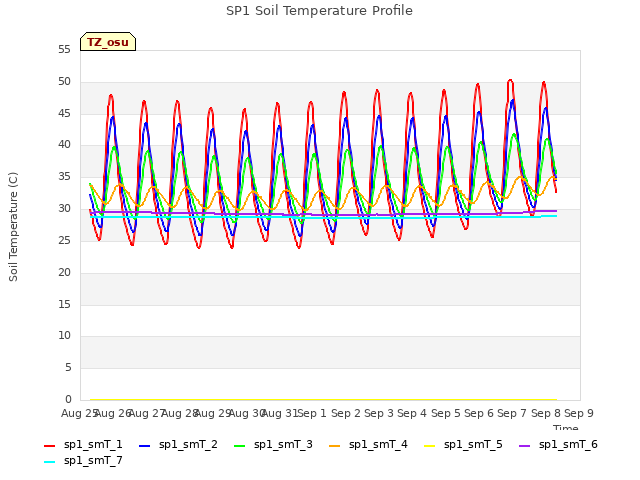Click the sp1_smT_1 legend entry
640x480 pixels.
(83, 444)
